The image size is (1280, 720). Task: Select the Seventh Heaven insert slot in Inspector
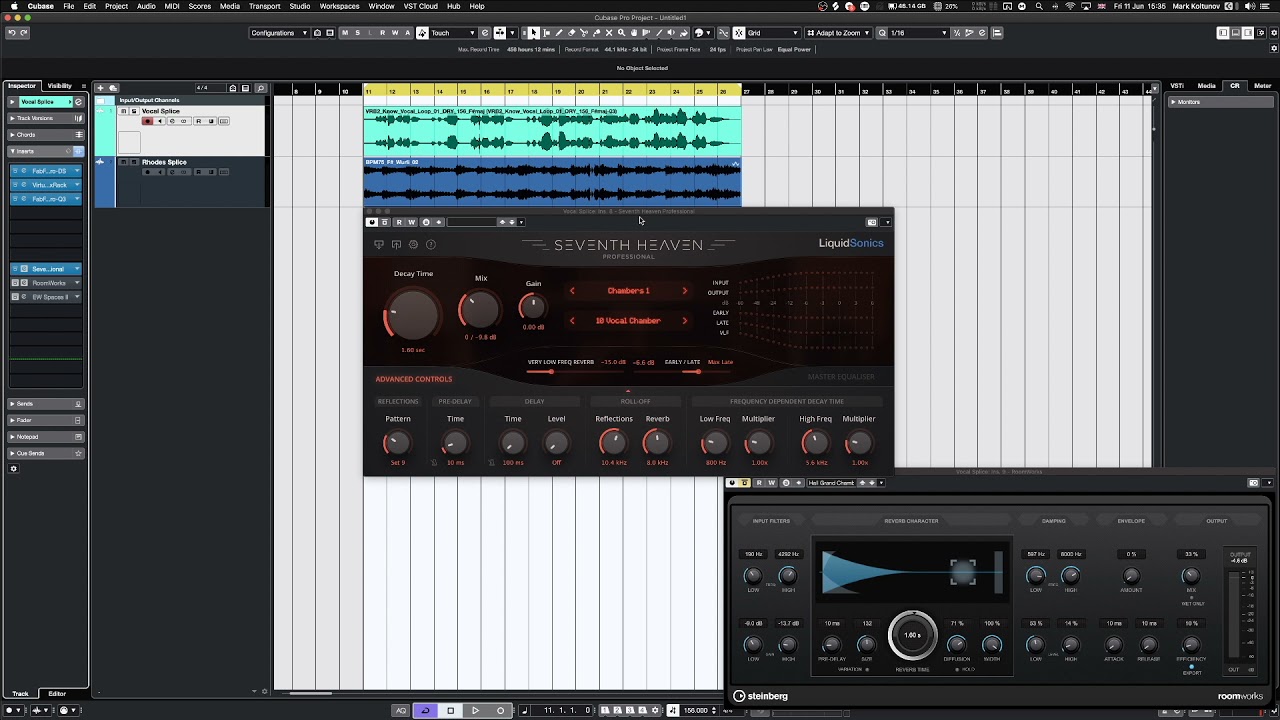pyautogui.click(x=46, y=269)
